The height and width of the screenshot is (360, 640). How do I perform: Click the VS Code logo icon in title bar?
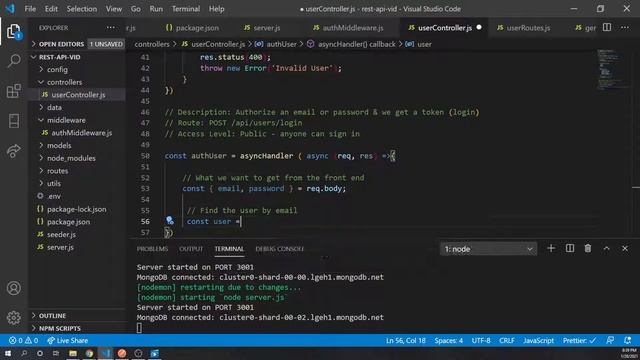[x=10, y=9]
